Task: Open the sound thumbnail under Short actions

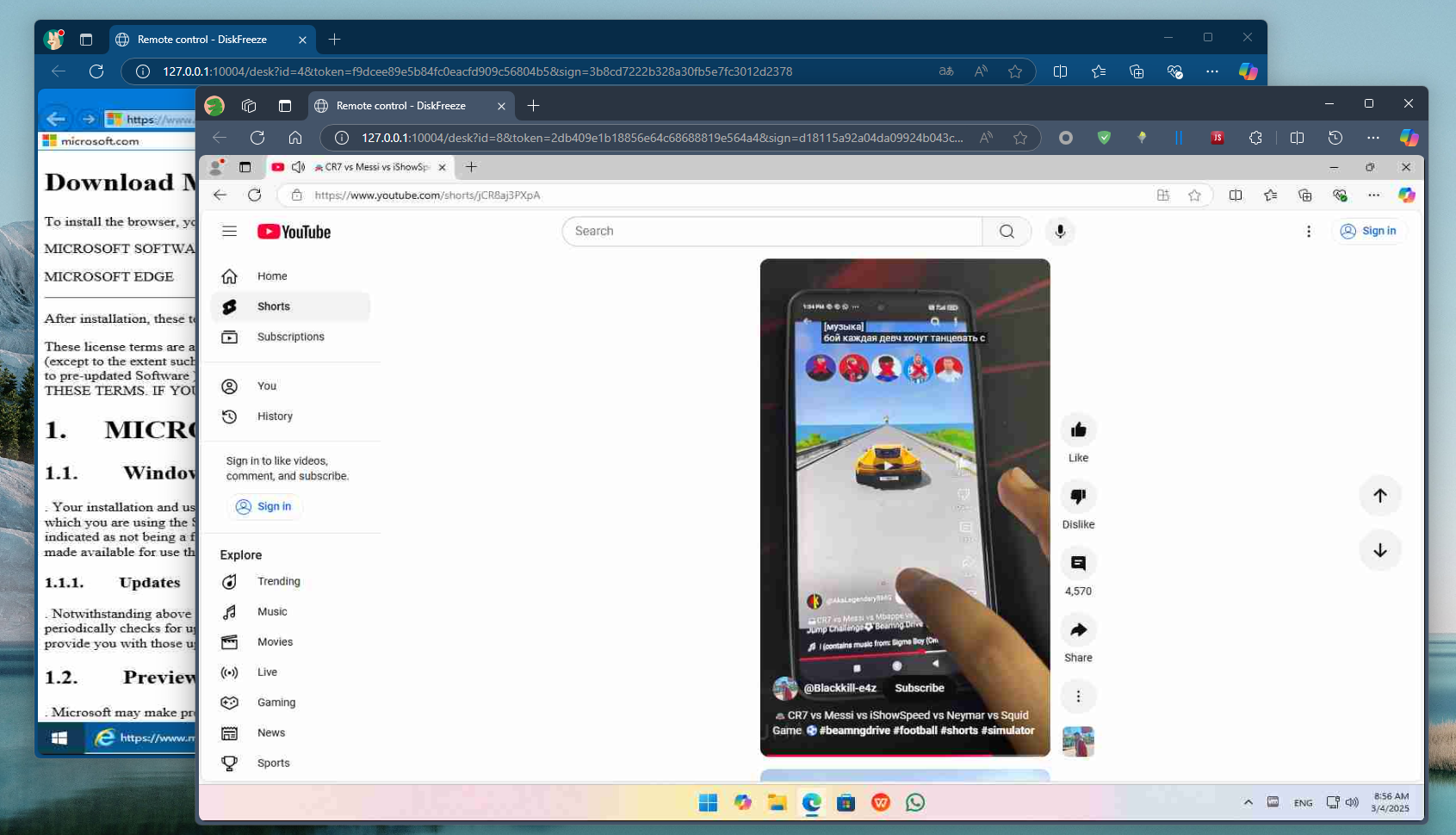Action: [x=1078, y=741]
